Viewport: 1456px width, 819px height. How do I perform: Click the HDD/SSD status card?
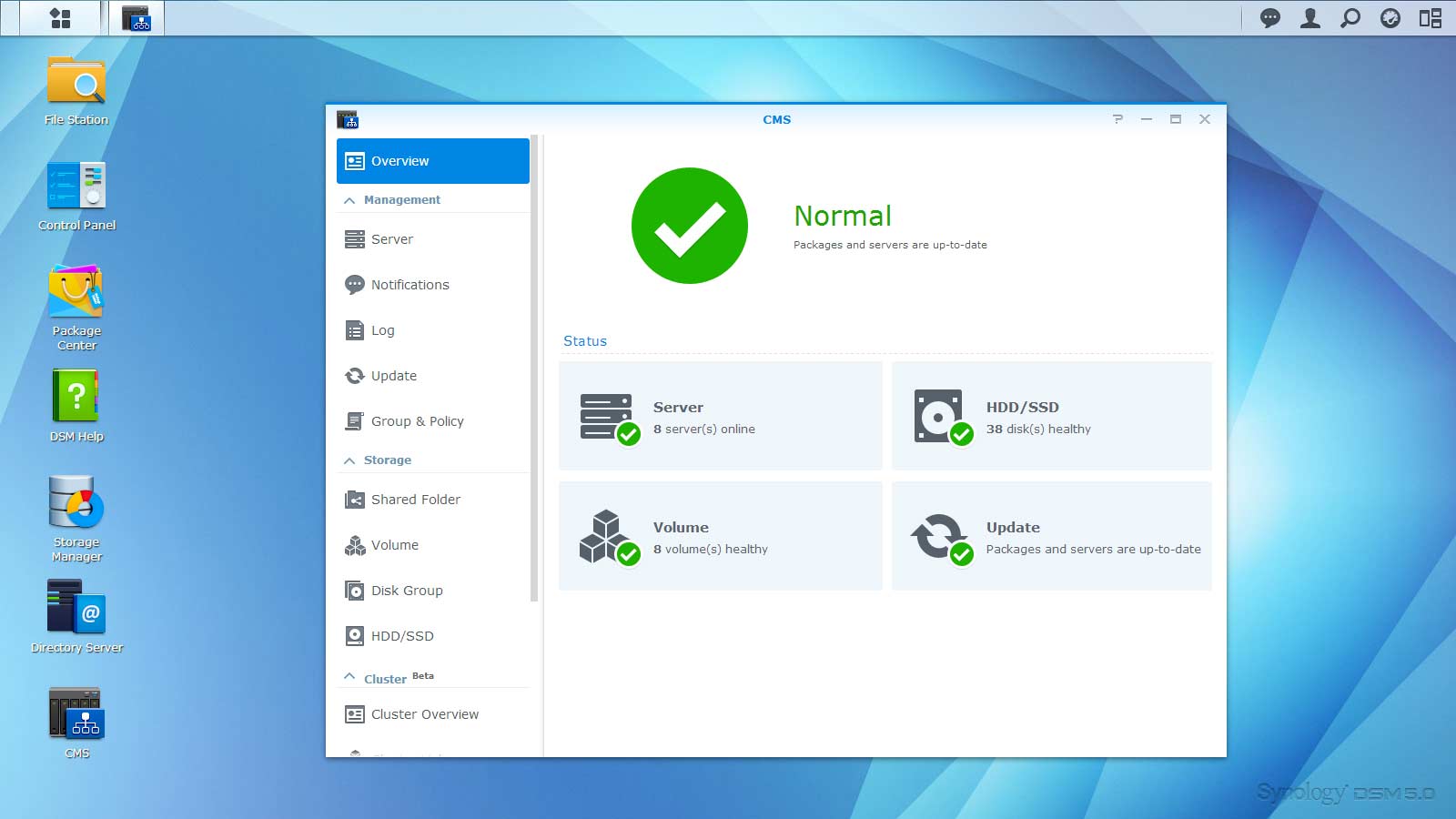1051,417
